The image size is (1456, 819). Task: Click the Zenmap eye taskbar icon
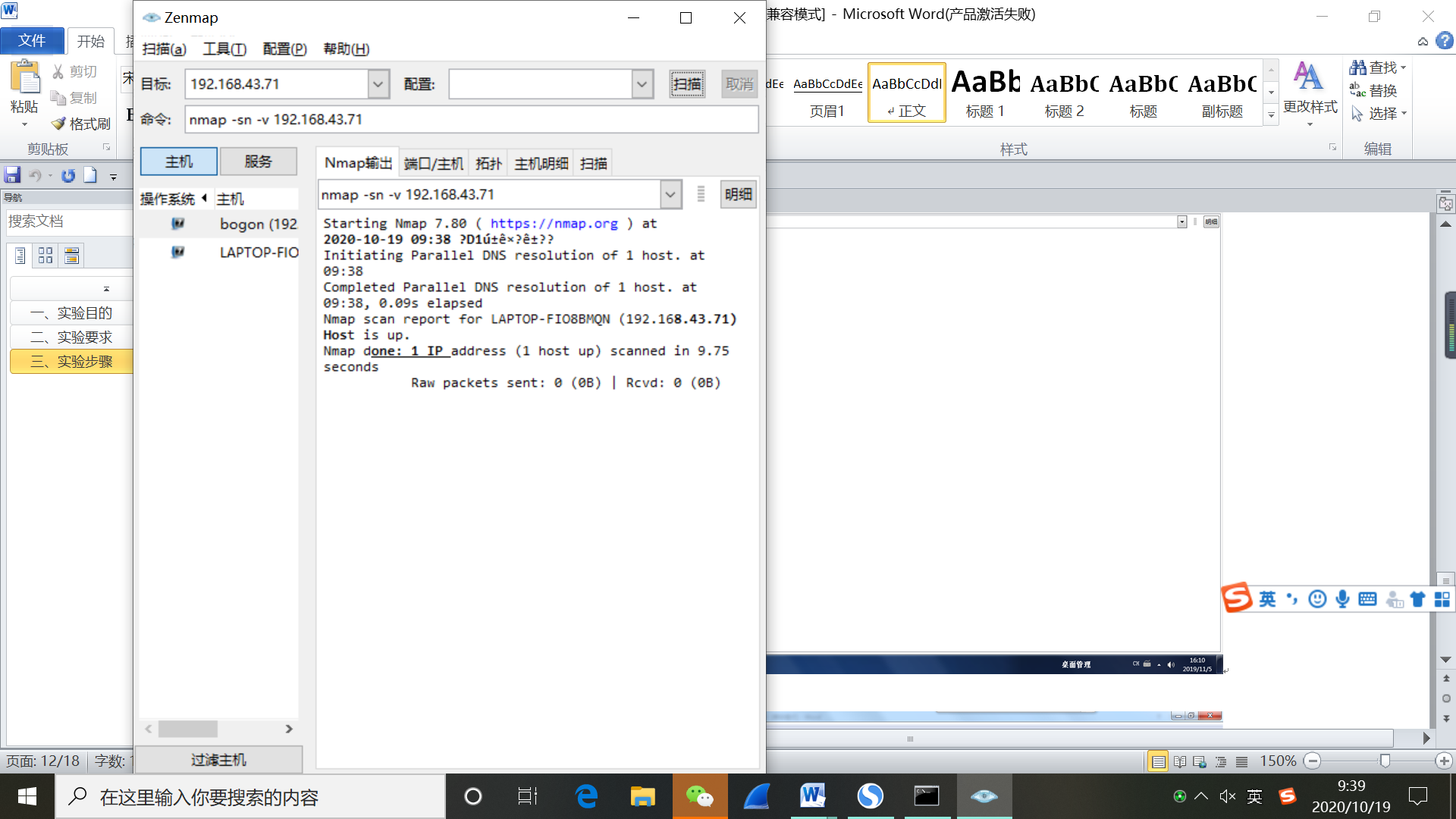pos(984,796)
